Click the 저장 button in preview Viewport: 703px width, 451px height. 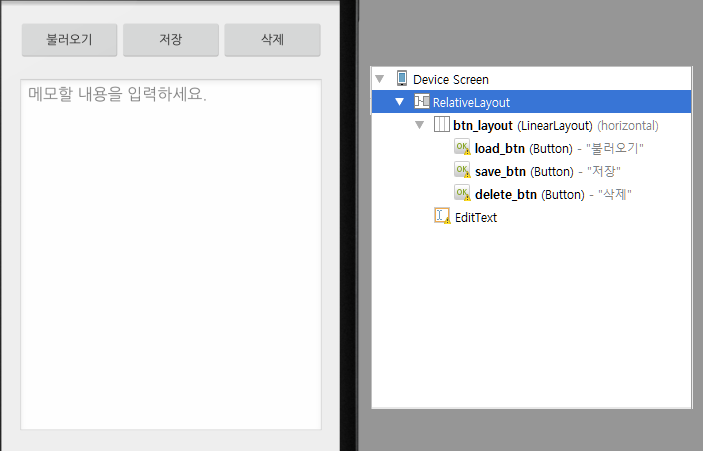[171, 40]
